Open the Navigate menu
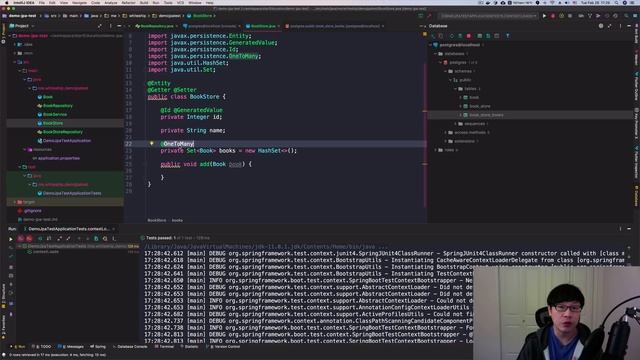 (79, 2)
